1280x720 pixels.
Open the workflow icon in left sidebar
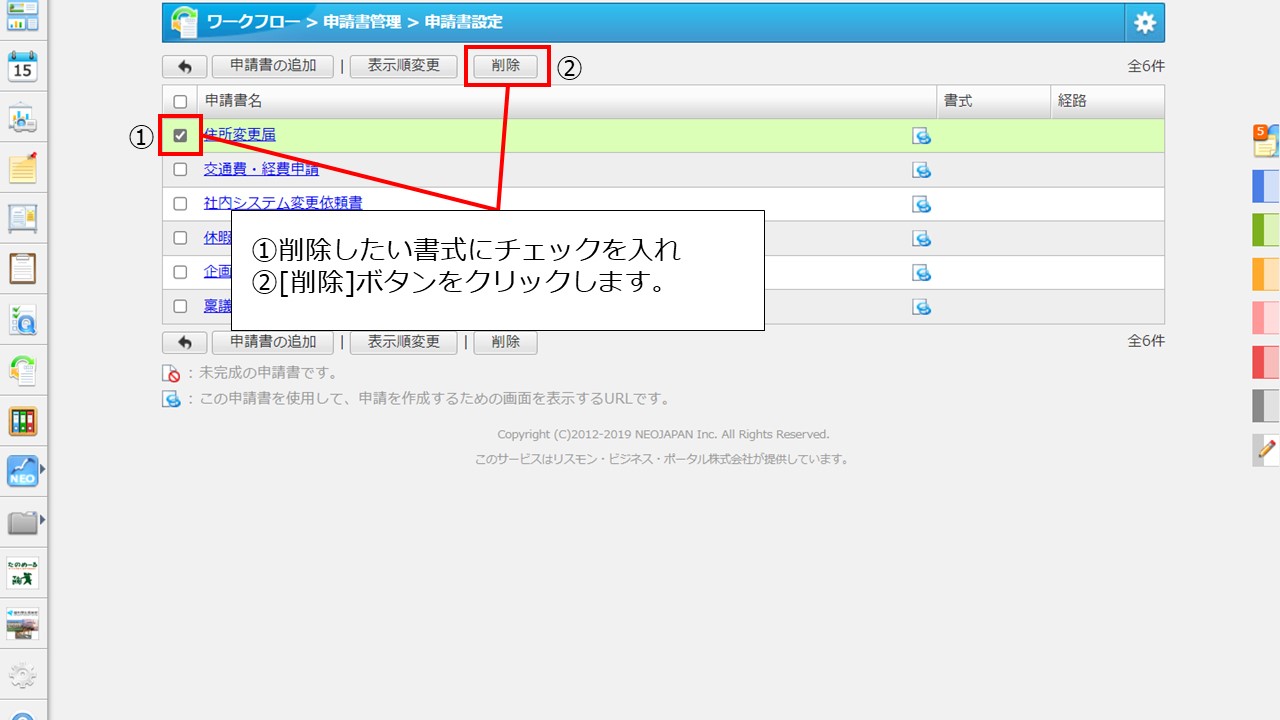click(x=22, y=370)
